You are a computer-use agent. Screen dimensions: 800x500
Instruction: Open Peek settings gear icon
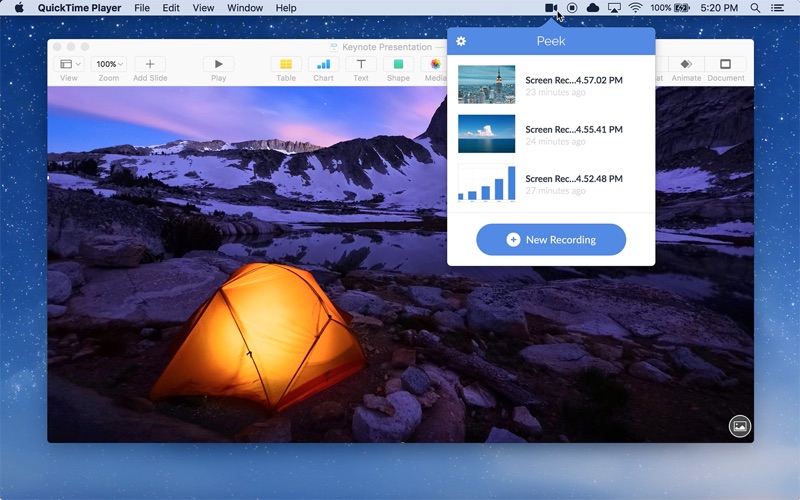(x=461, y=41)
